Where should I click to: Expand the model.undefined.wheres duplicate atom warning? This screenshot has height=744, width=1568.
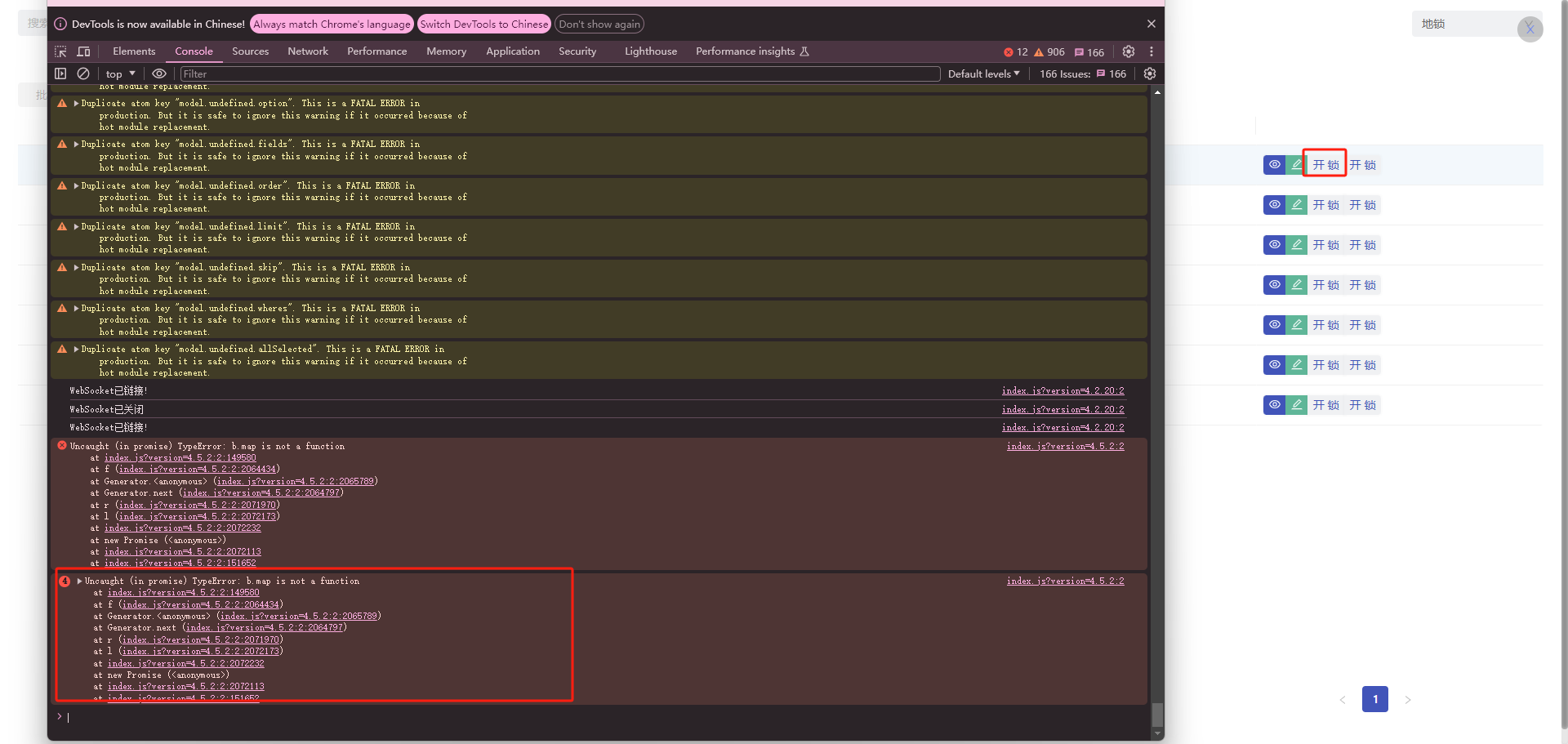pos(77,309)
